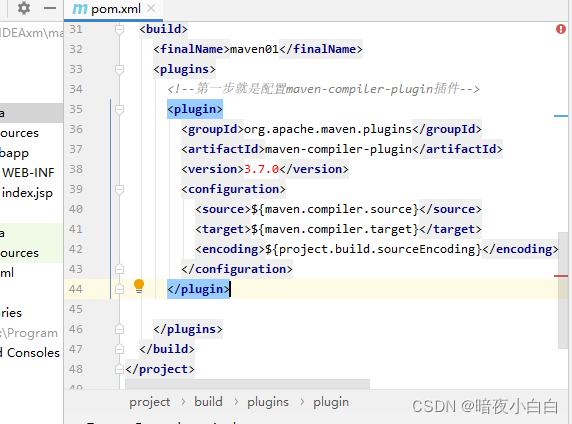Collapse the plugins tag fold on line 33
This screenshot has height=424, width=572.
(x=119, y=69)
